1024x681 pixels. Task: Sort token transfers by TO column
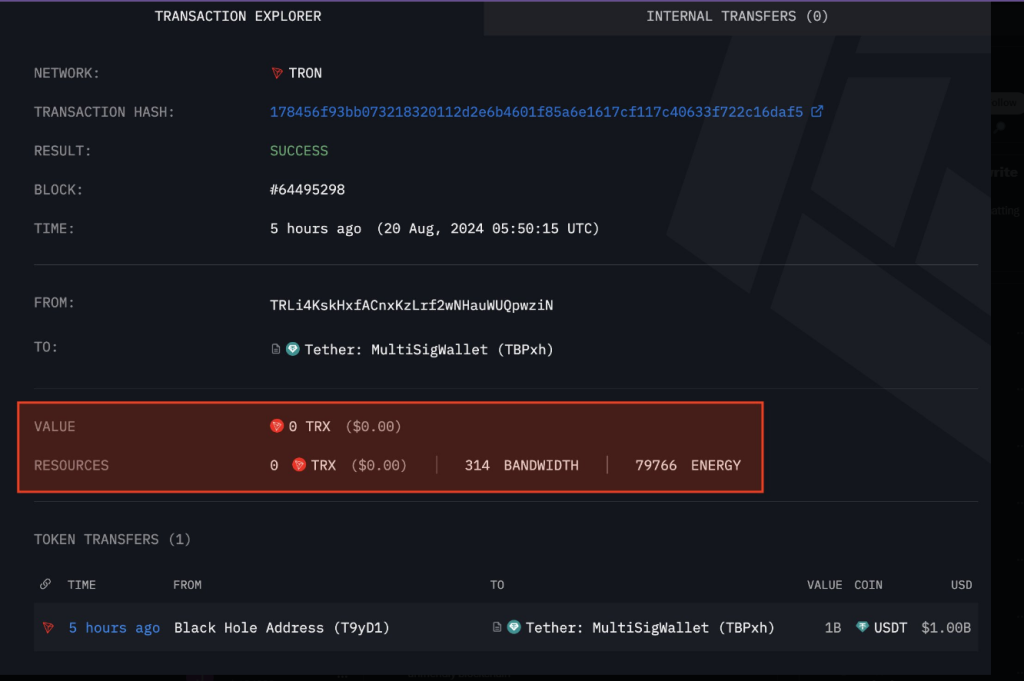(497, 585)
